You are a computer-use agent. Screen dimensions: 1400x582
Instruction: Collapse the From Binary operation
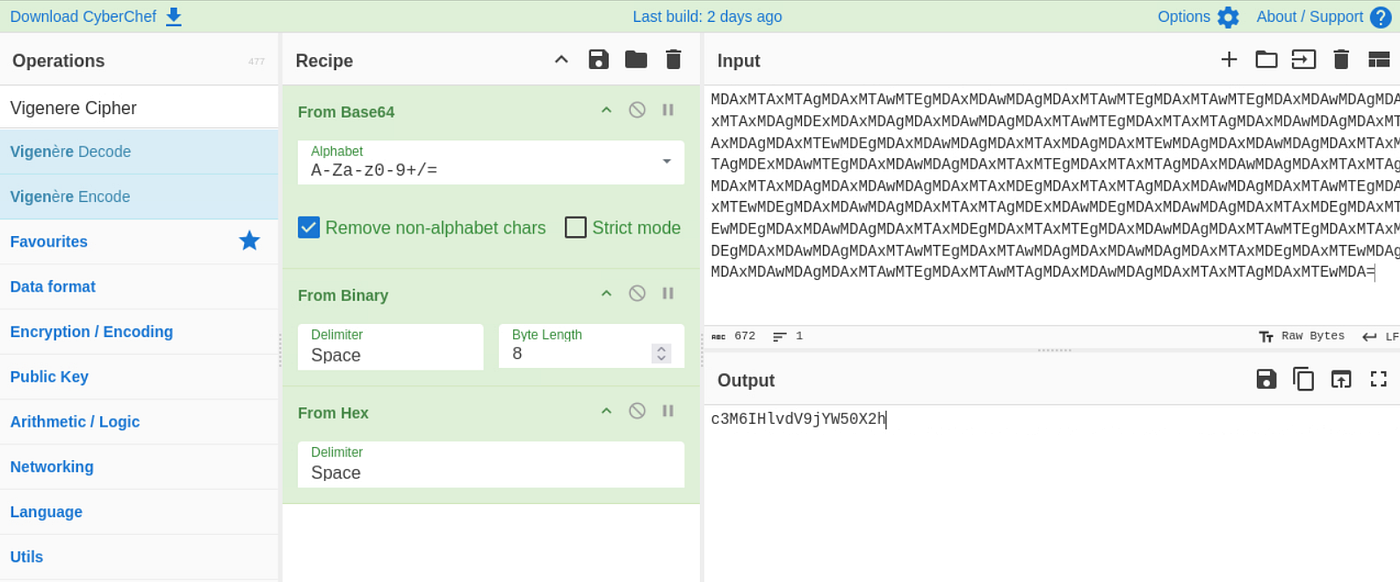(x=606, y=294)
